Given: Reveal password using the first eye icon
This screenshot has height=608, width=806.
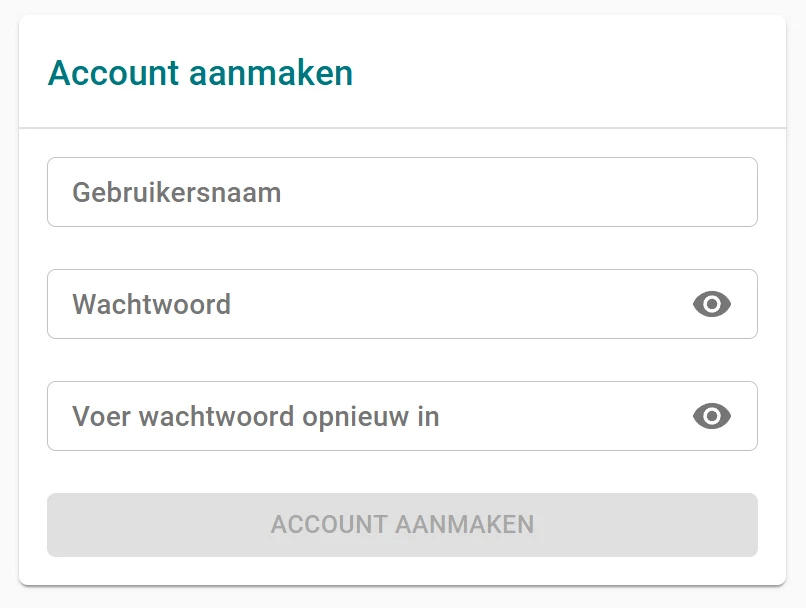Looking at the screenshot, I should pos(712,304).
